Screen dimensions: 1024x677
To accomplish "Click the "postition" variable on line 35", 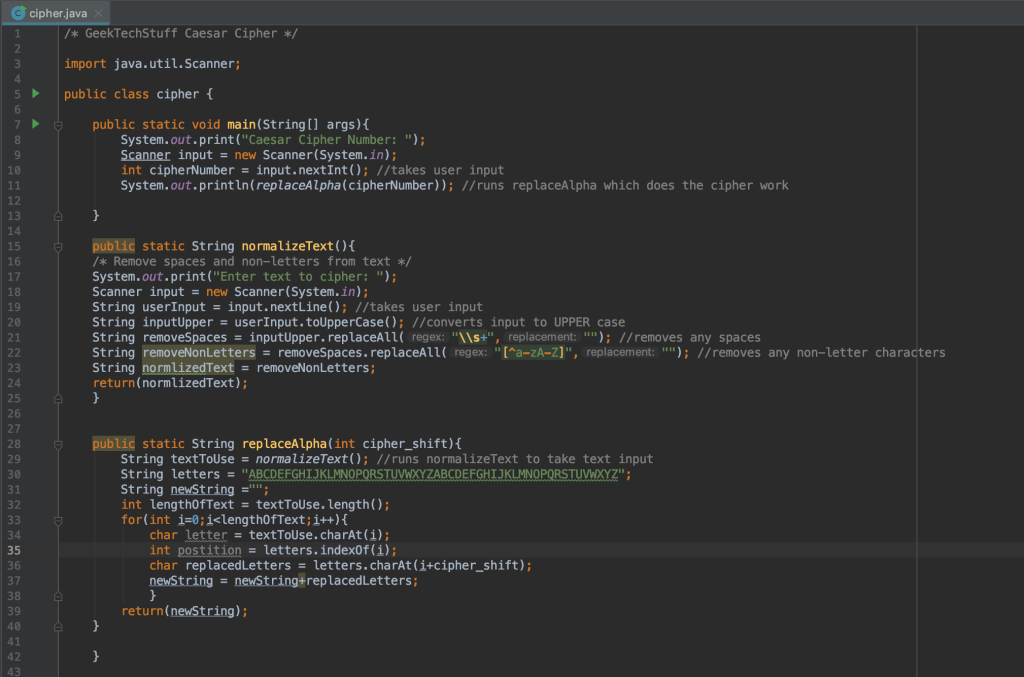I will click(210, 550).
